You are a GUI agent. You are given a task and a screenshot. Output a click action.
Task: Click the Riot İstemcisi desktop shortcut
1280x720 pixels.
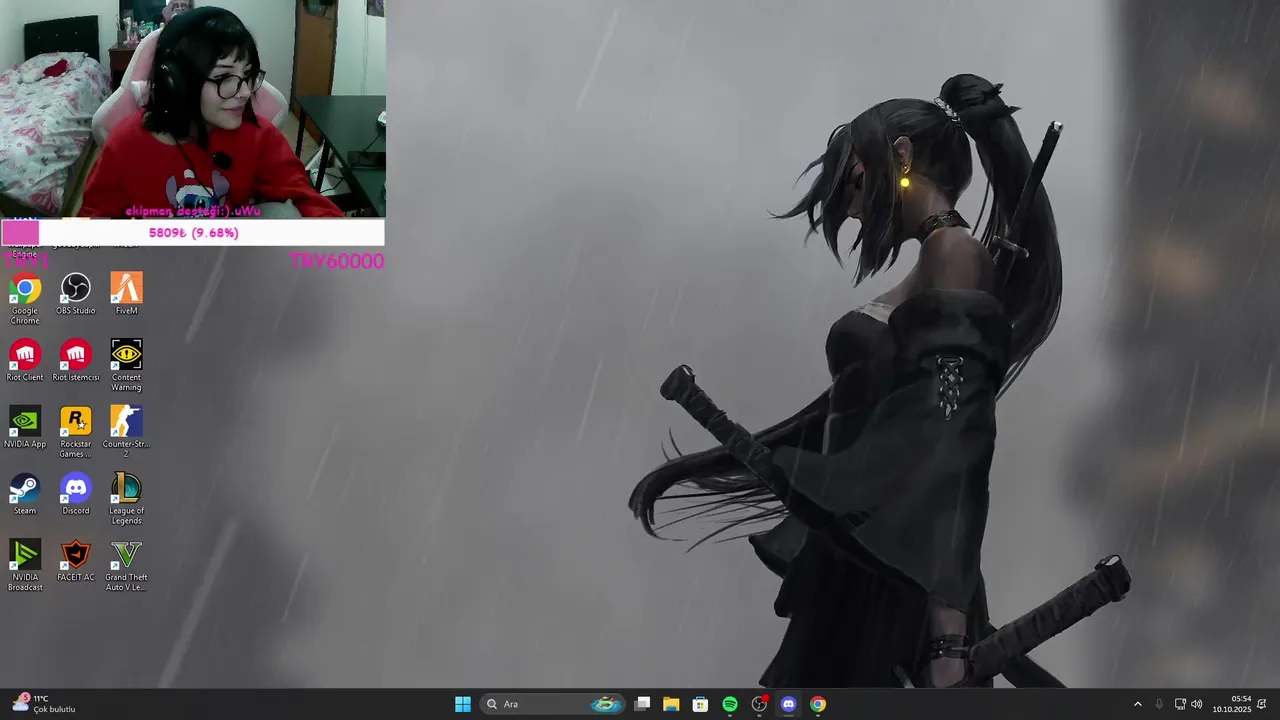[x=76, y=361]
